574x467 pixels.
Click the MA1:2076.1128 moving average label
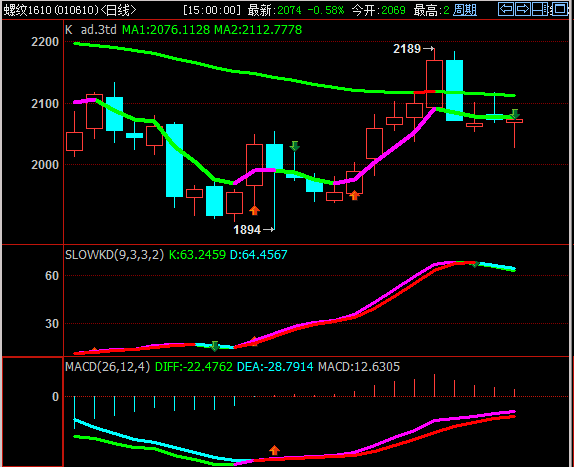166,30
